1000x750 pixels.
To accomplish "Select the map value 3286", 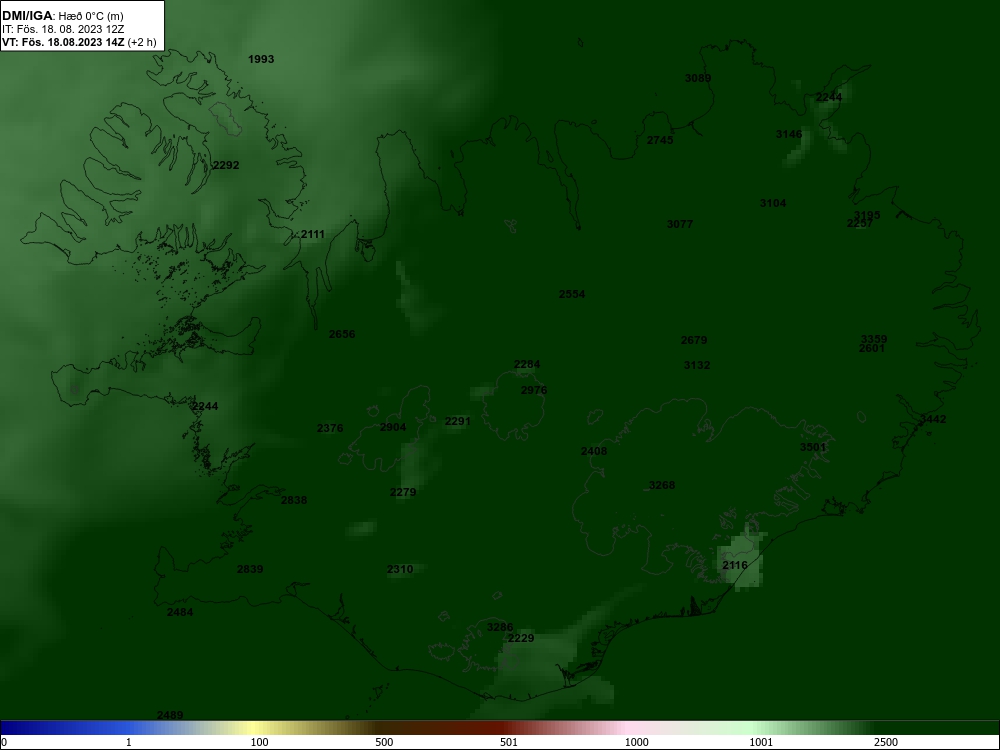I will pos(500,628).
